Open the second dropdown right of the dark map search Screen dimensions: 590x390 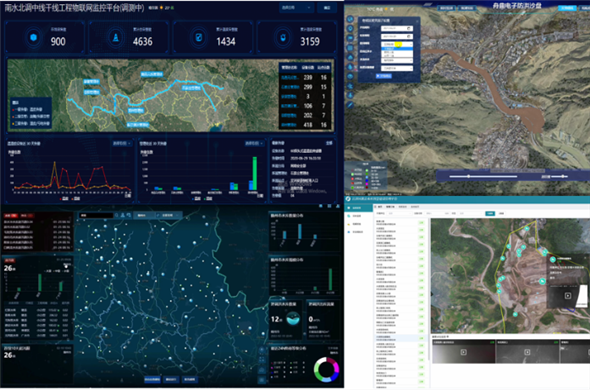coord(170,215)
